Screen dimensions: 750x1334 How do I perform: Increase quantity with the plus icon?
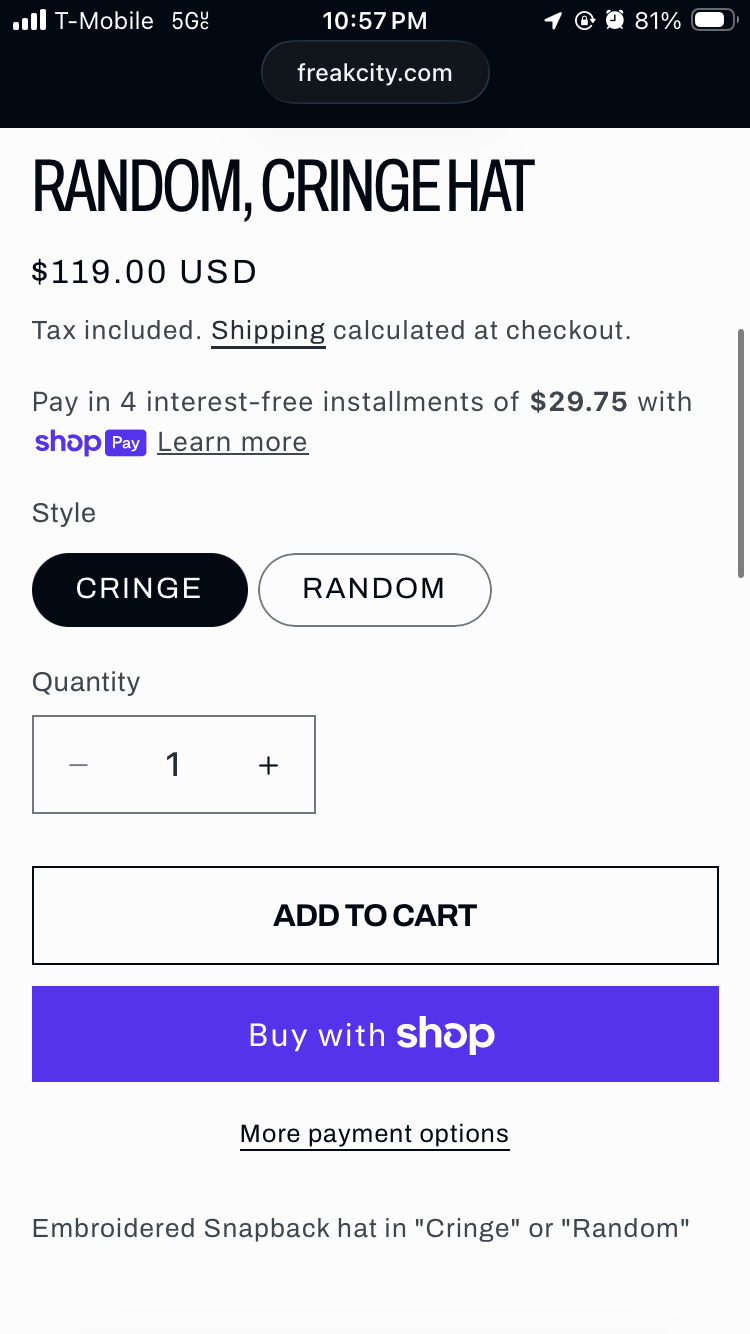click(x=268, y=765)
